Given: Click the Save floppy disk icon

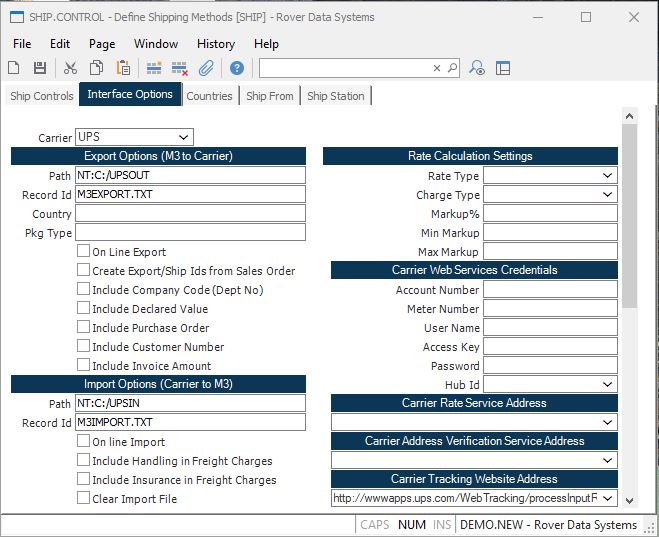Looking at the screenshot, I should point(40,68).
